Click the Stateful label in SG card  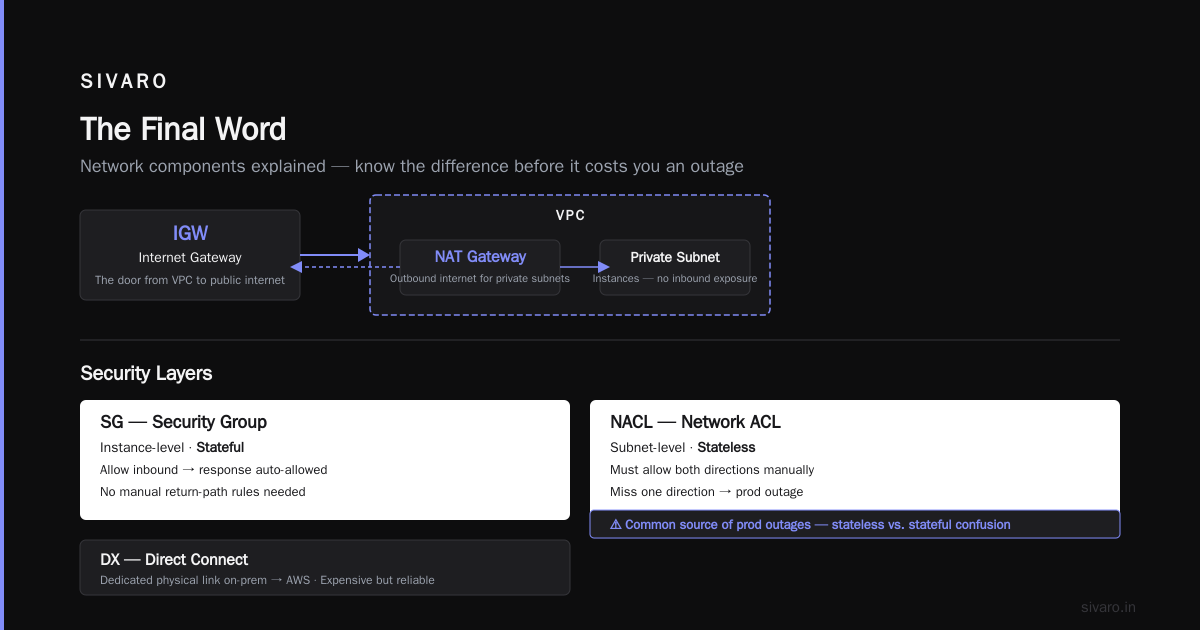[x=220, y=447]
